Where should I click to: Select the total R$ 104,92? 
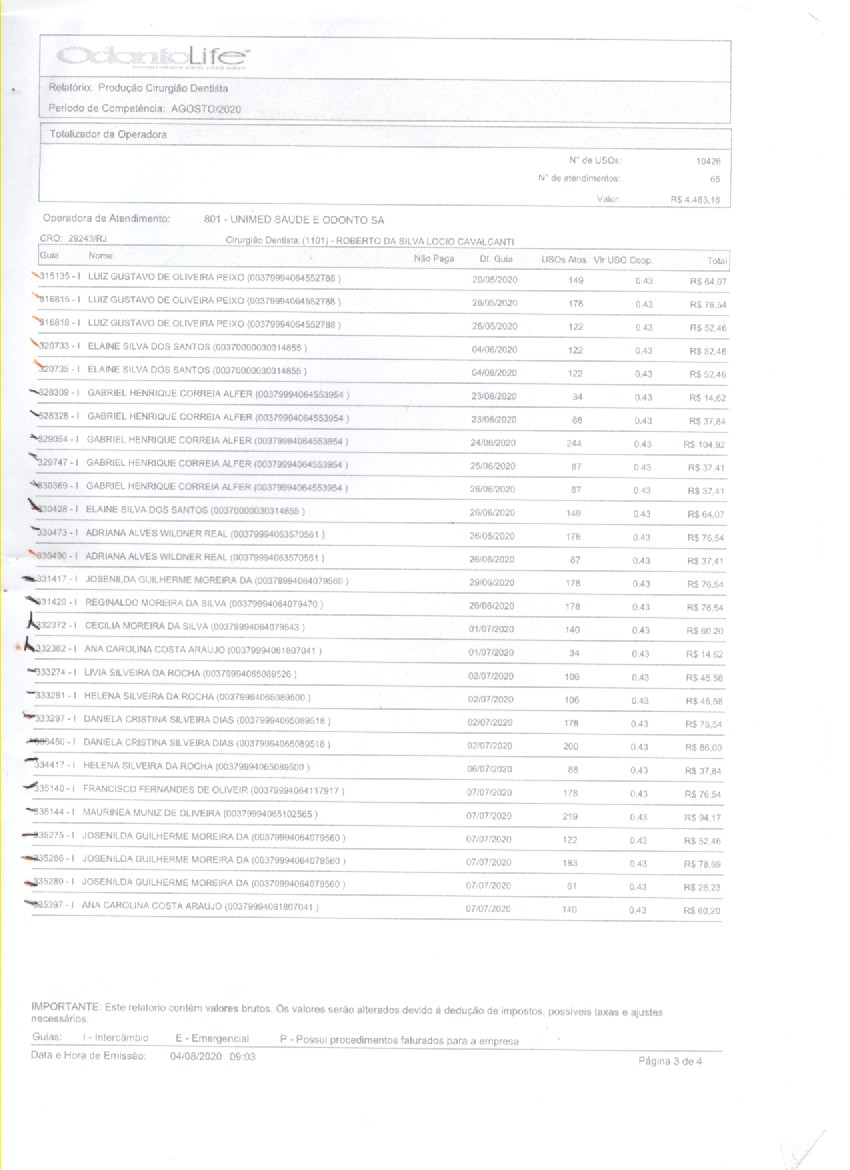[x=704, y=445]
